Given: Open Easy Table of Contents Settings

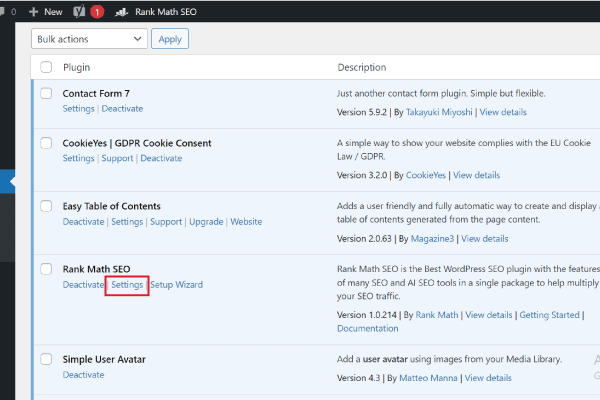Looking at the screenshot, I should 127,222.
